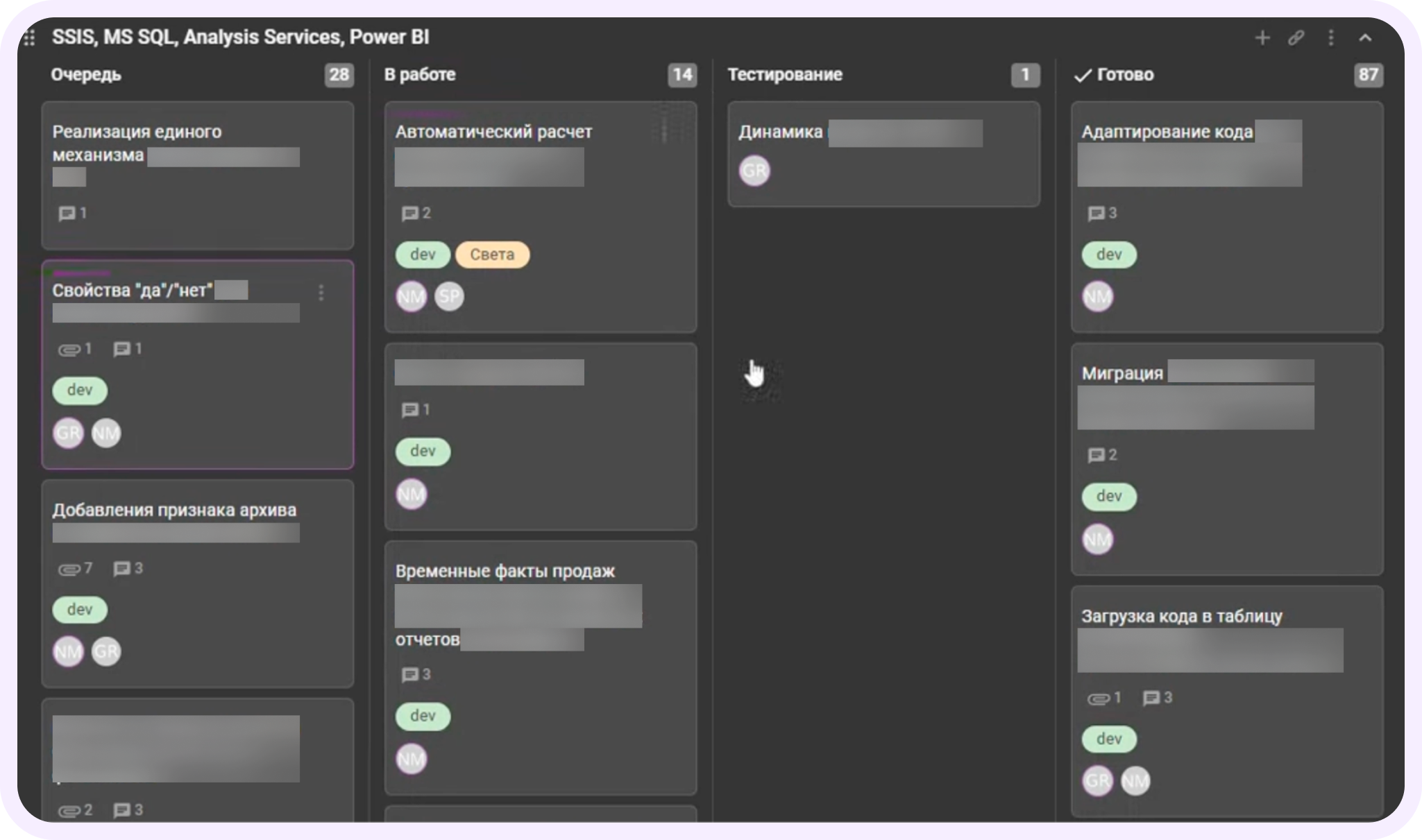
Task: Open three-dot menu on Свойства "да"/"нет" card
Action: tap(321, 293)
